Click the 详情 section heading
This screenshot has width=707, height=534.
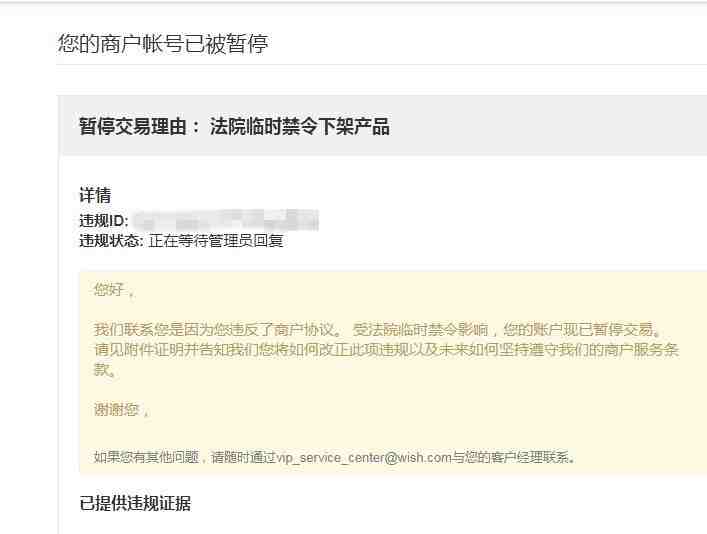pos(95,195)
